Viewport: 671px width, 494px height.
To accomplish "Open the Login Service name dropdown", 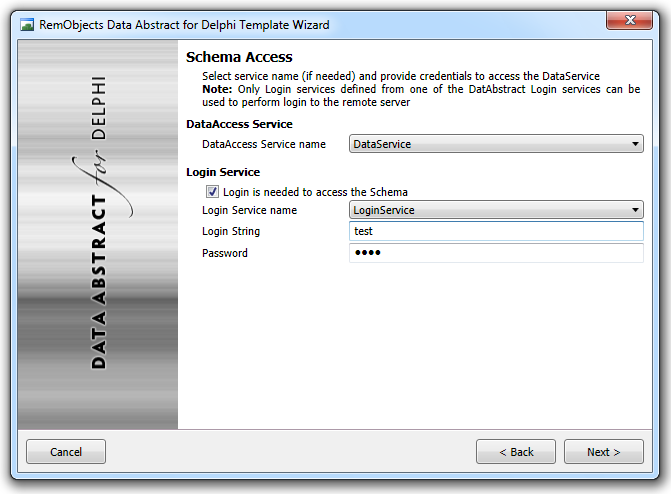I will (496, 210).
